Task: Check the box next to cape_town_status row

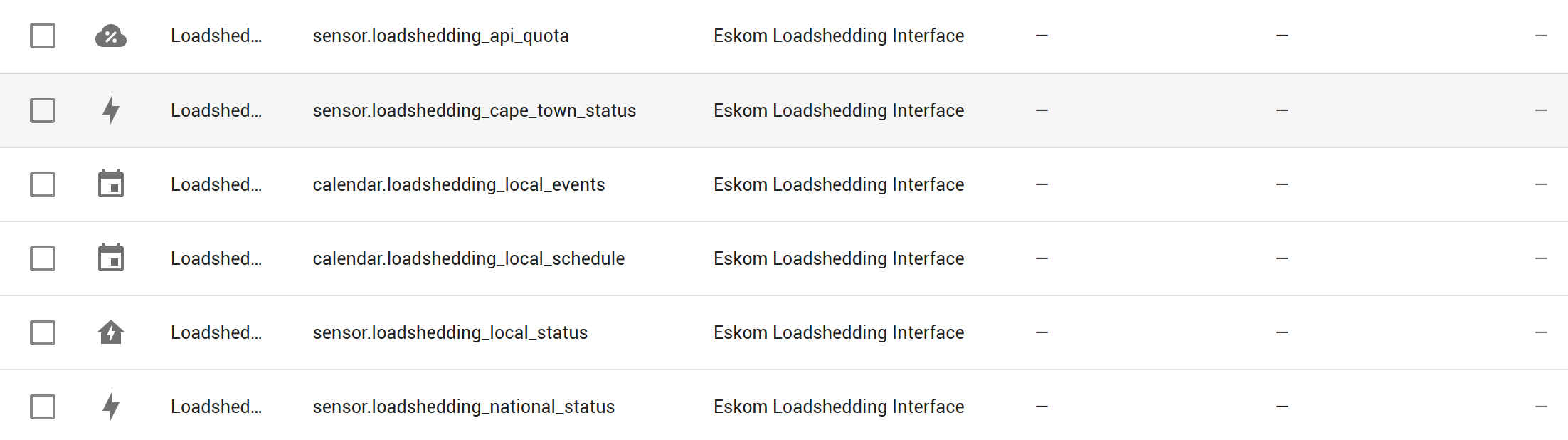Action: (42, 110)
